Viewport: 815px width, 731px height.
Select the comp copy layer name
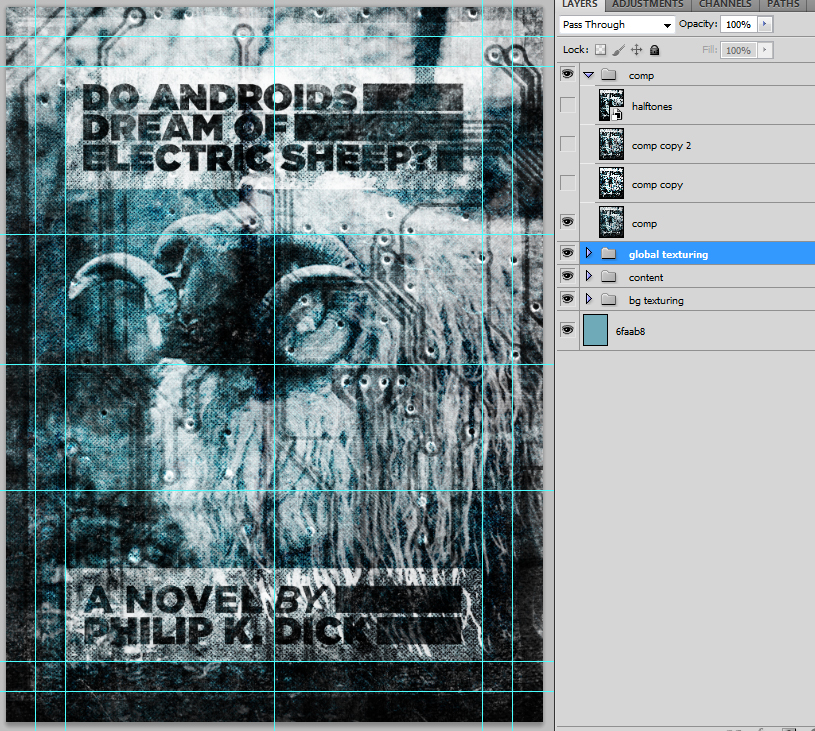(x=657, y=185)
